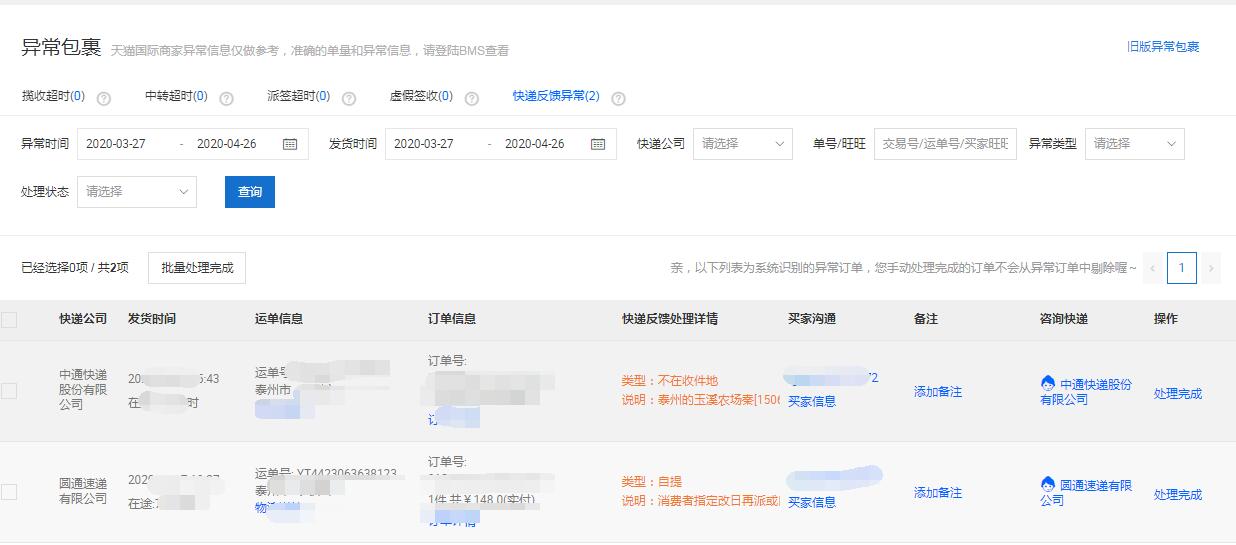Open 买家信息 in 中通快递 row
1236x545 pixels.
click(x=812, y=402)
